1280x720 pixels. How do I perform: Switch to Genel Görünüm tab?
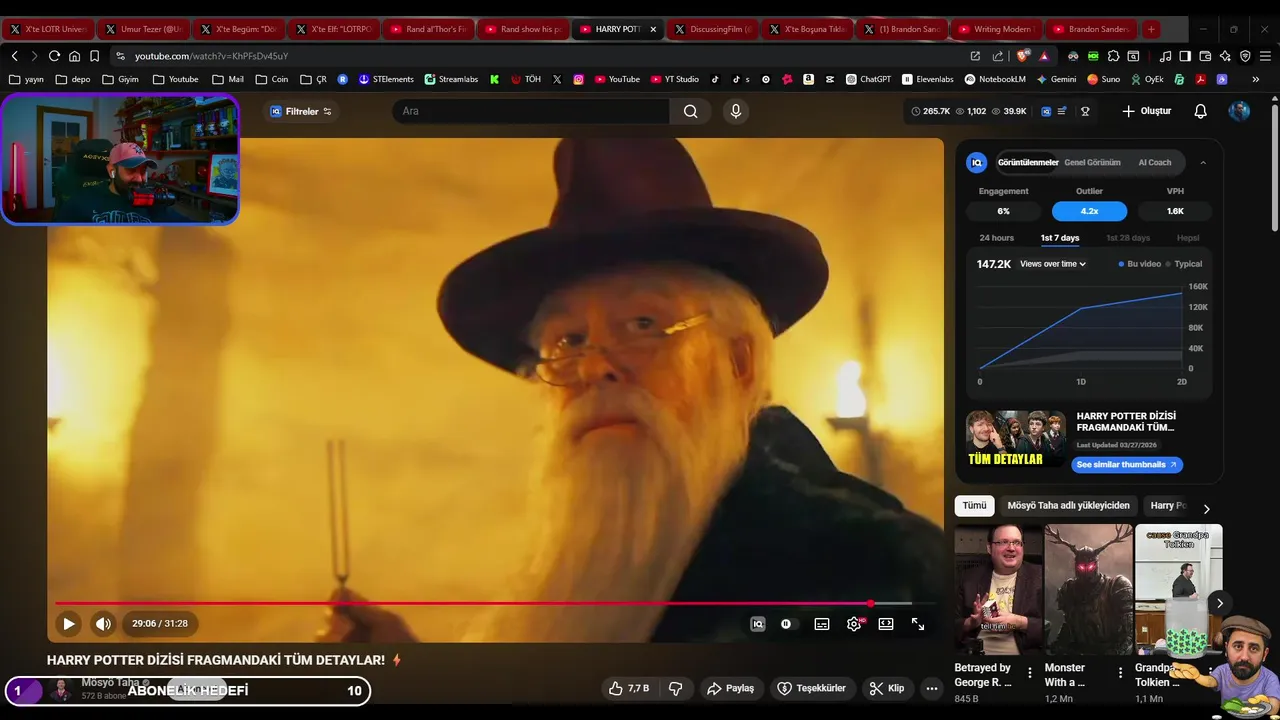(1092, 162)
